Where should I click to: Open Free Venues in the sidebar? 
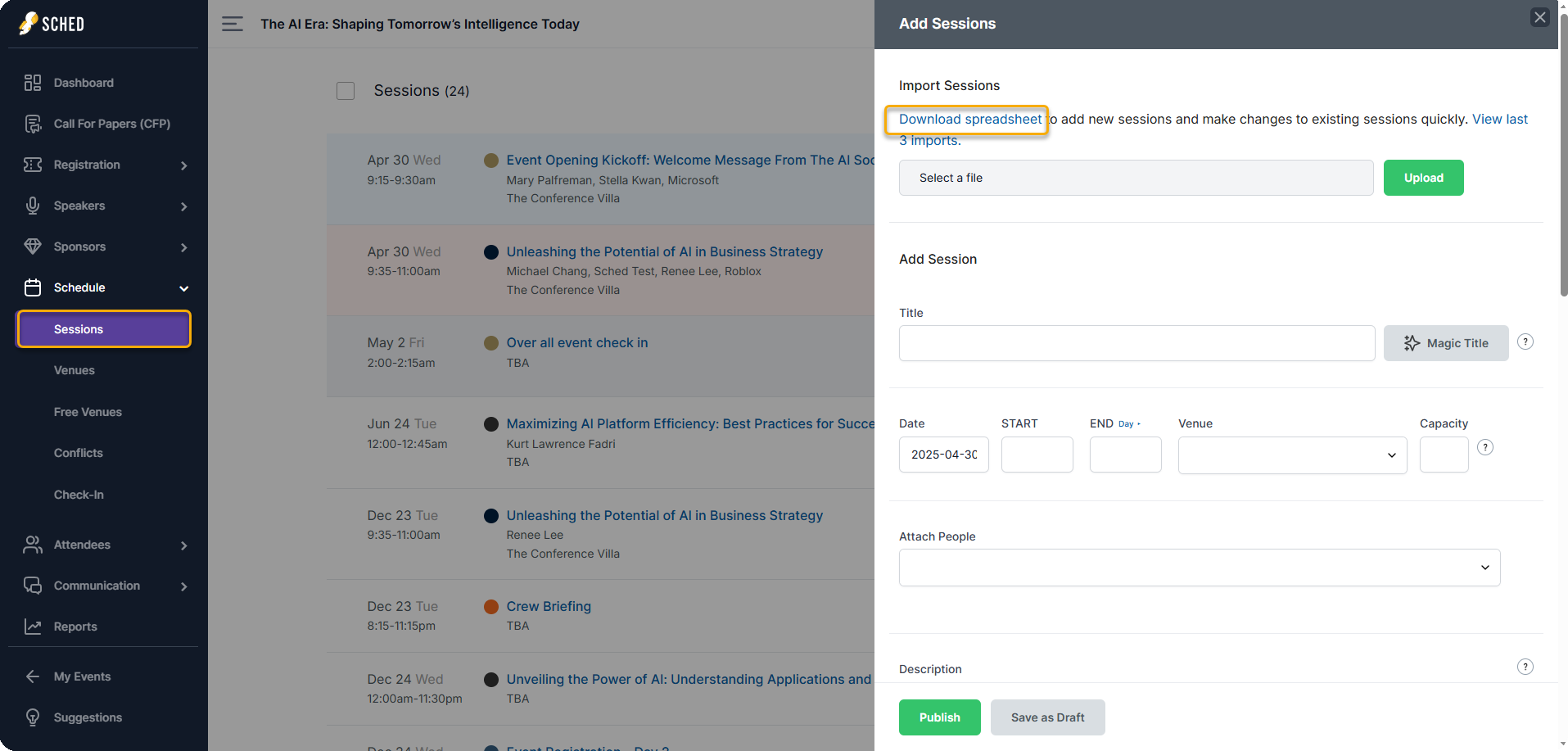(88, 412)
